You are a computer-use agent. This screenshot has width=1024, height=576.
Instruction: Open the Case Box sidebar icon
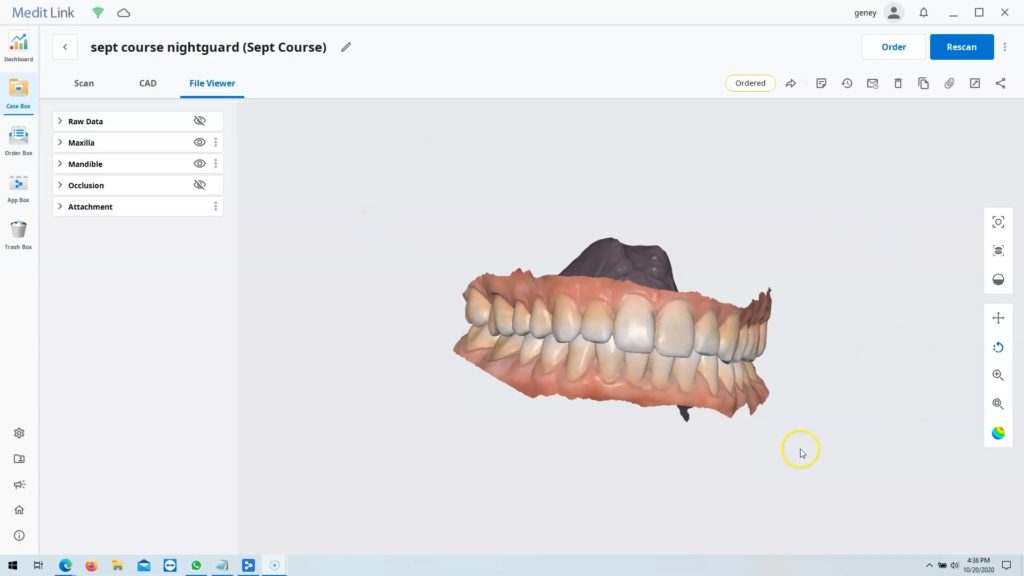18,90
